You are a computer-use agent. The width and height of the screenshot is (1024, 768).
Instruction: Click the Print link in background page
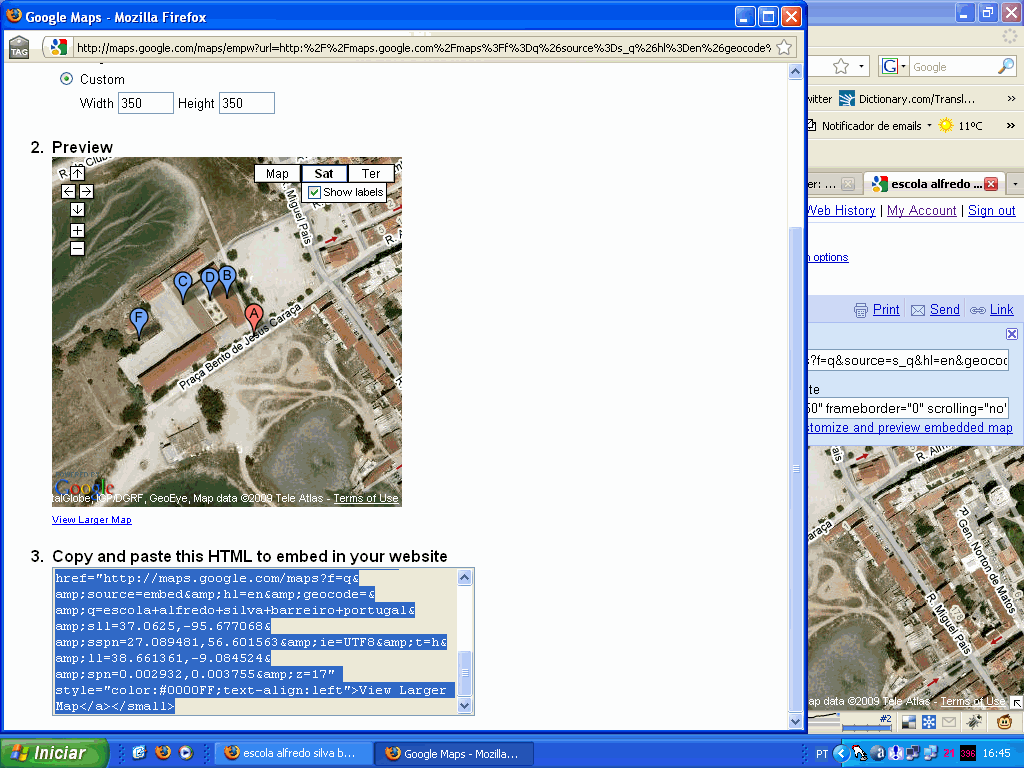886,310
